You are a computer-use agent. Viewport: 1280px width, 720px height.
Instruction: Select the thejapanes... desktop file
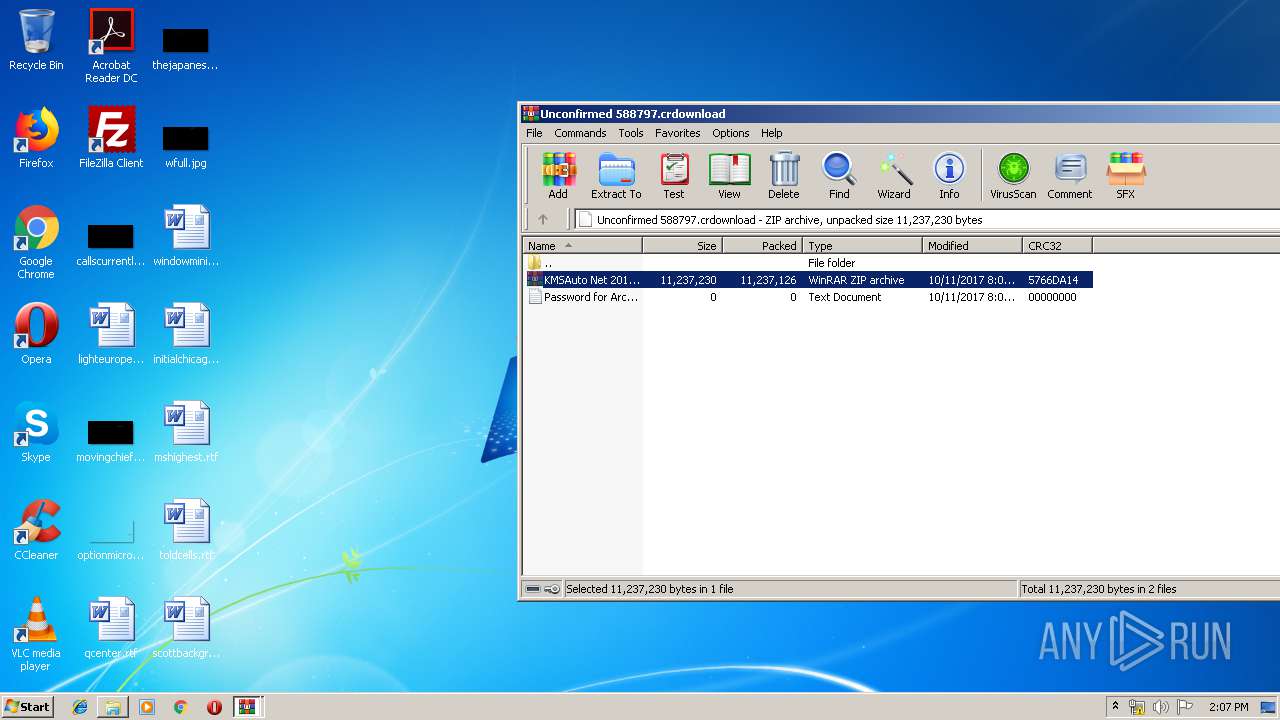click(x=186, y=48)
